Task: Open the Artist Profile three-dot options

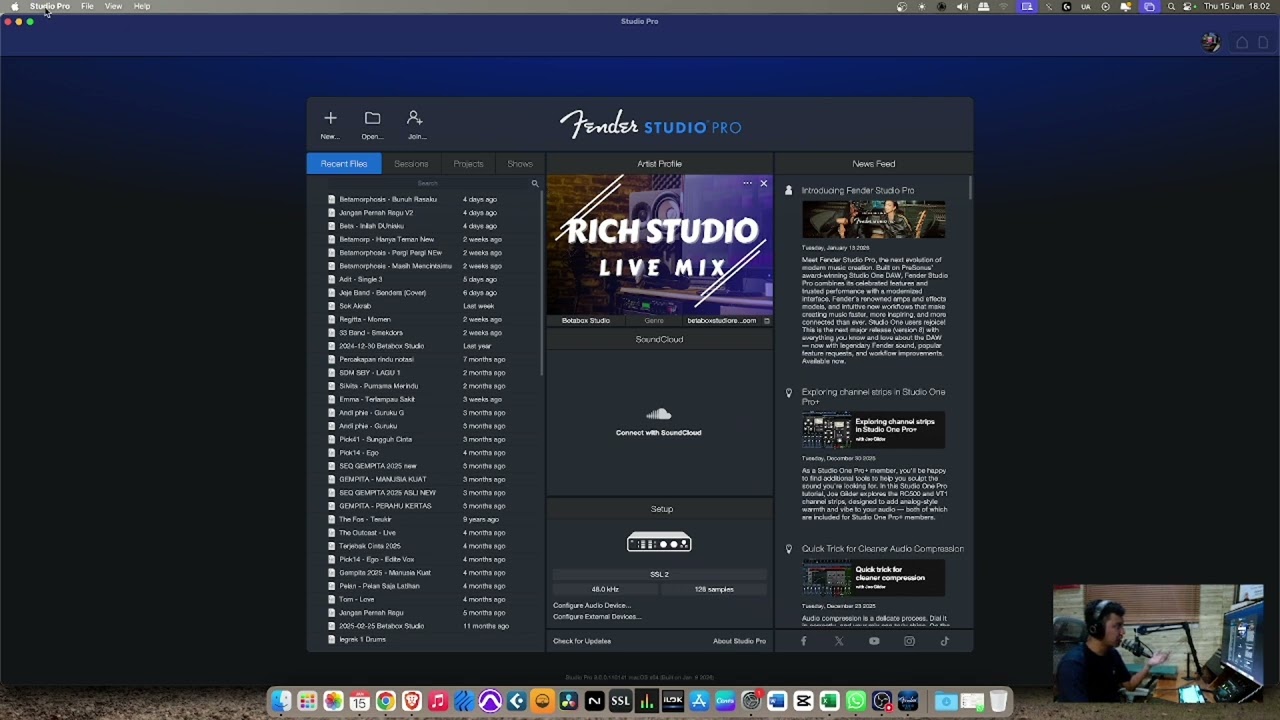Action: pos(747,183)
